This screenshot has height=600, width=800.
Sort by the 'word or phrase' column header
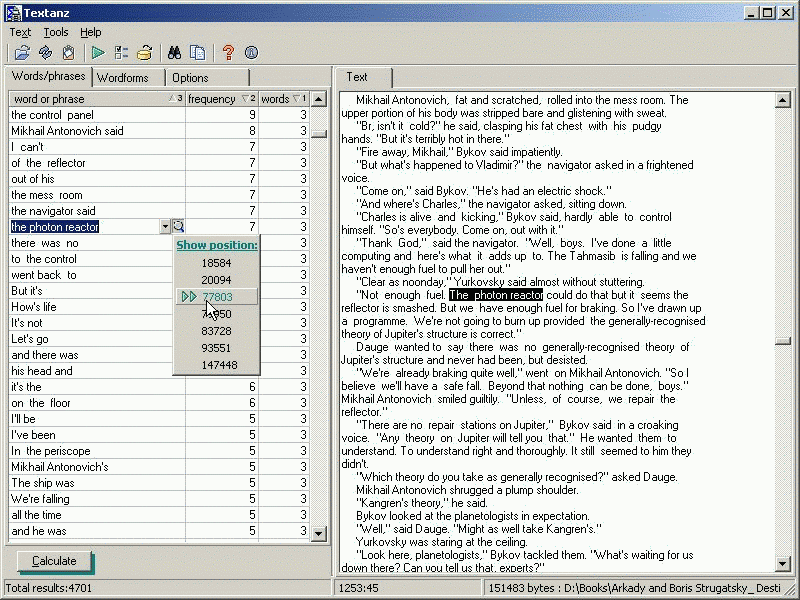click(x=97, y=99)
